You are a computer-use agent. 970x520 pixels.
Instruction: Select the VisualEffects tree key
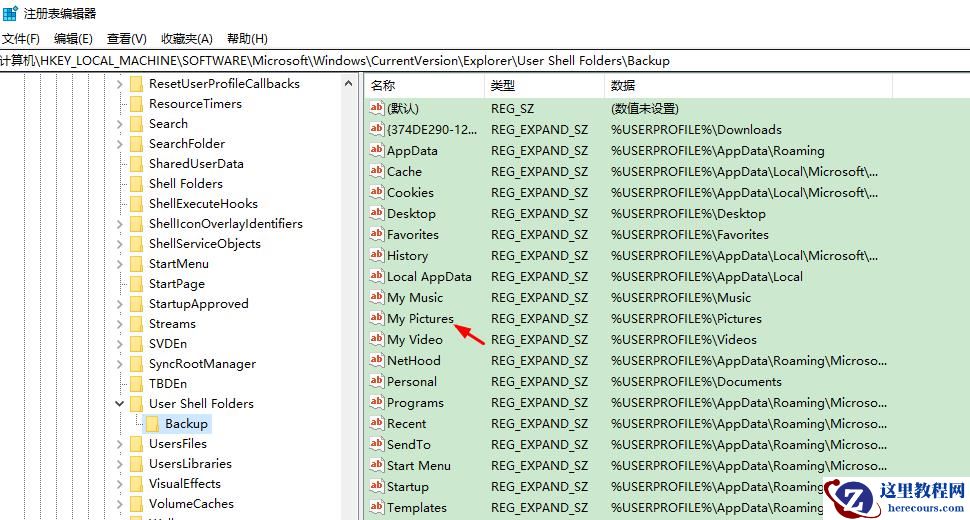pos(184,484)
